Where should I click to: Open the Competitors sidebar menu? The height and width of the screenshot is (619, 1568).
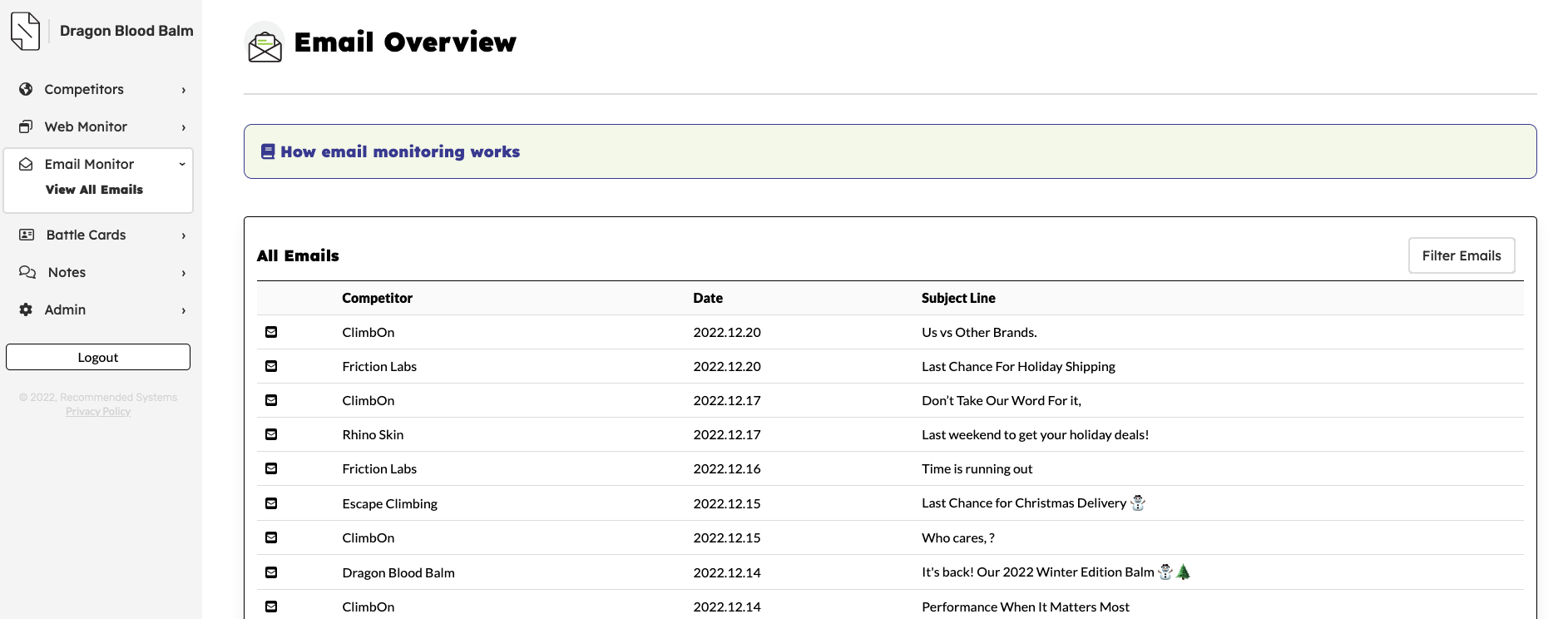pos(100,89)
